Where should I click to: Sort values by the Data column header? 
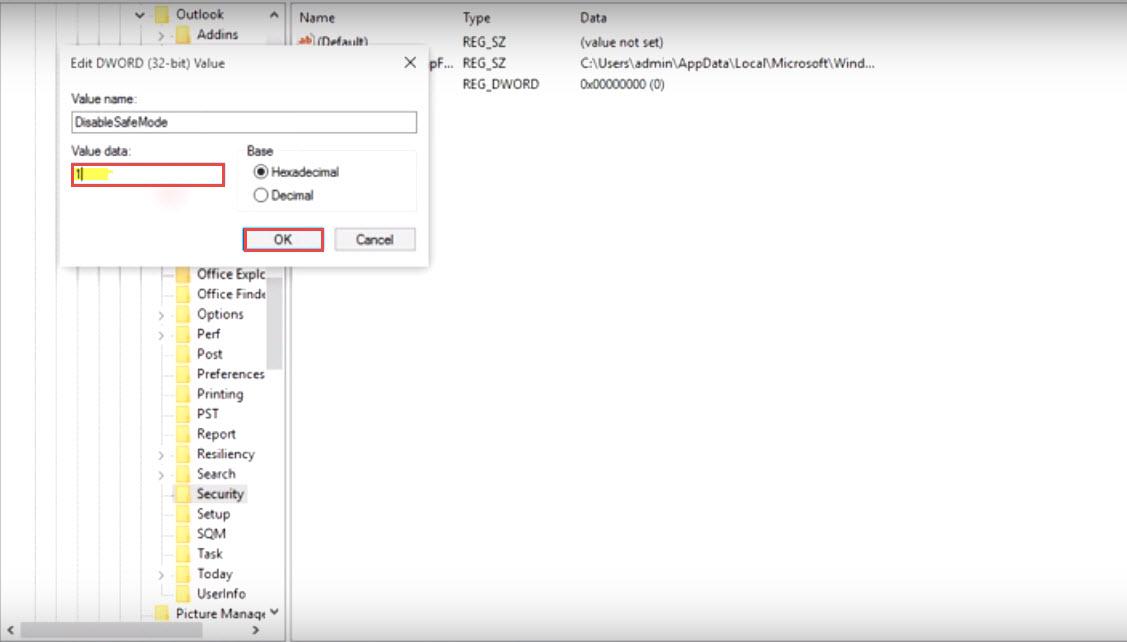tap(593, 17)
